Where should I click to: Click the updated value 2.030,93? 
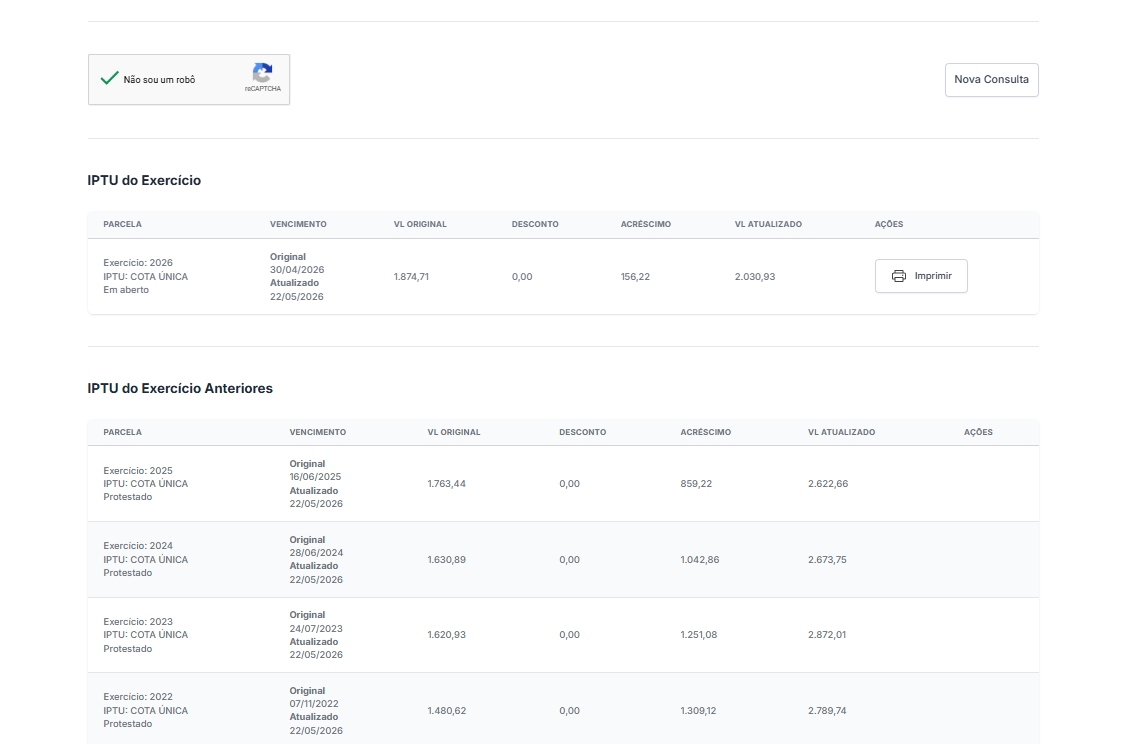click(x=755, y=277)
